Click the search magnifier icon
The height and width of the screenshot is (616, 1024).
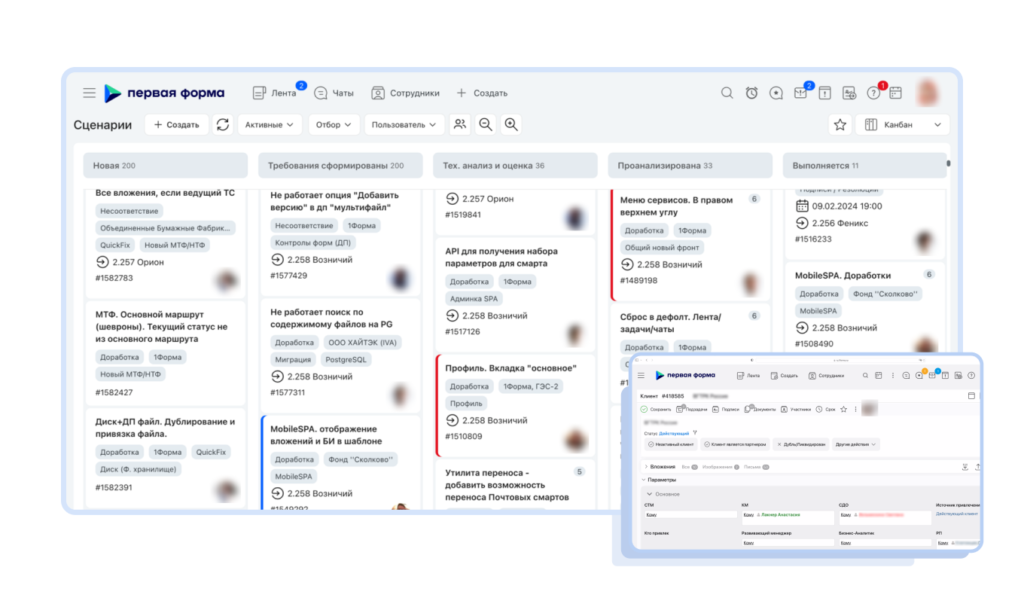pos(727,93)
